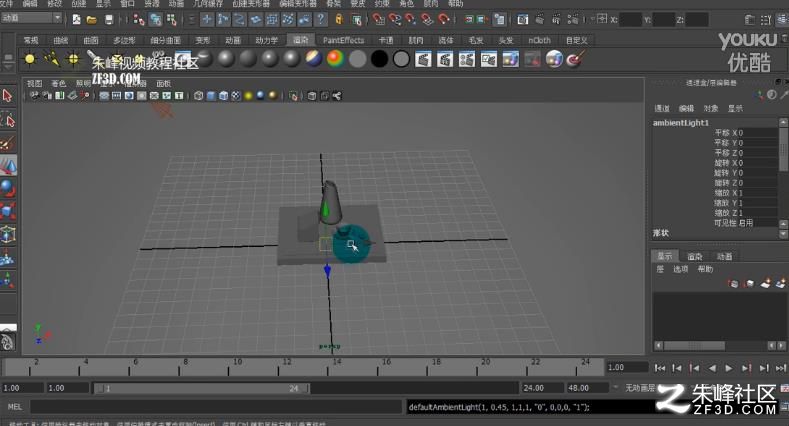789x426 pixels.
Task: Click the glossy sphere render shelf icon
Action: point(554,59)
